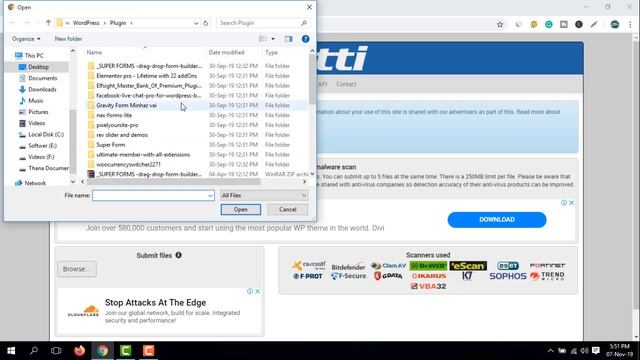Click the Plugin breadcrumb segment
Image resolution: width=640 pixels, height=360 pixels.
tap(118, 23)
